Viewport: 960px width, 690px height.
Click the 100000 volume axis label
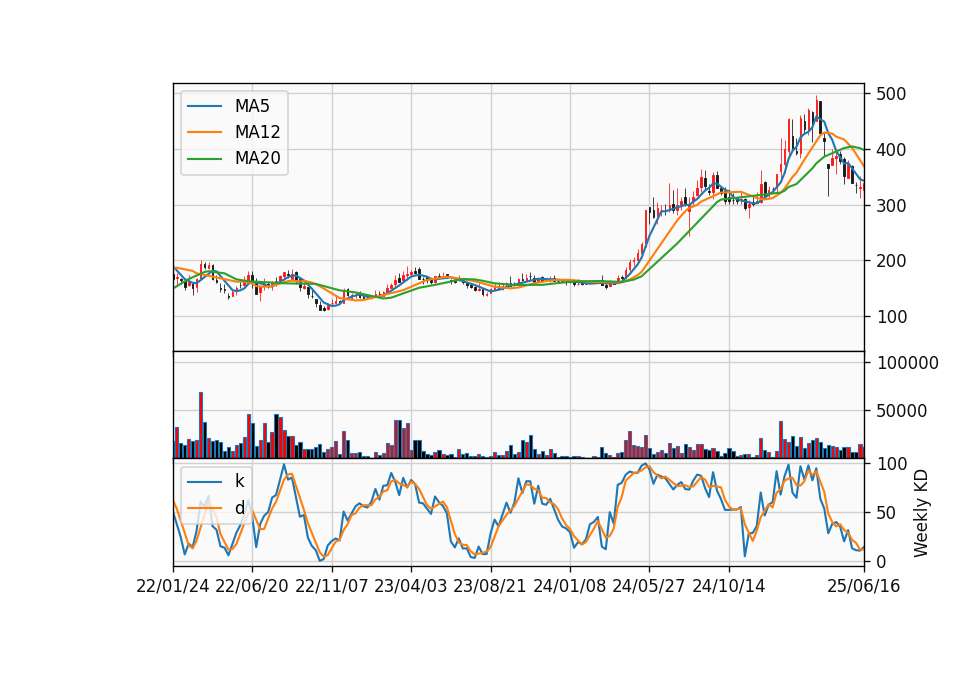click(x=907, y=363)
